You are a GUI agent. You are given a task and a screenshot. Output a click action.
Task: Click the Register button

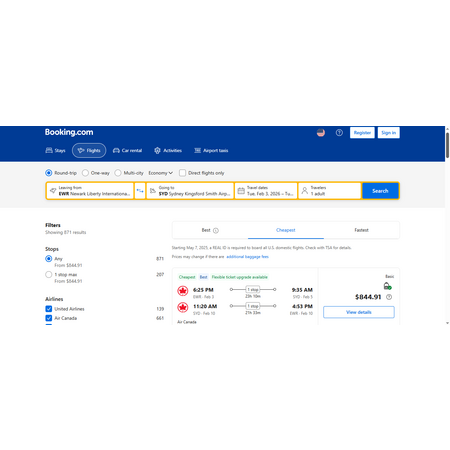(362, 133)
